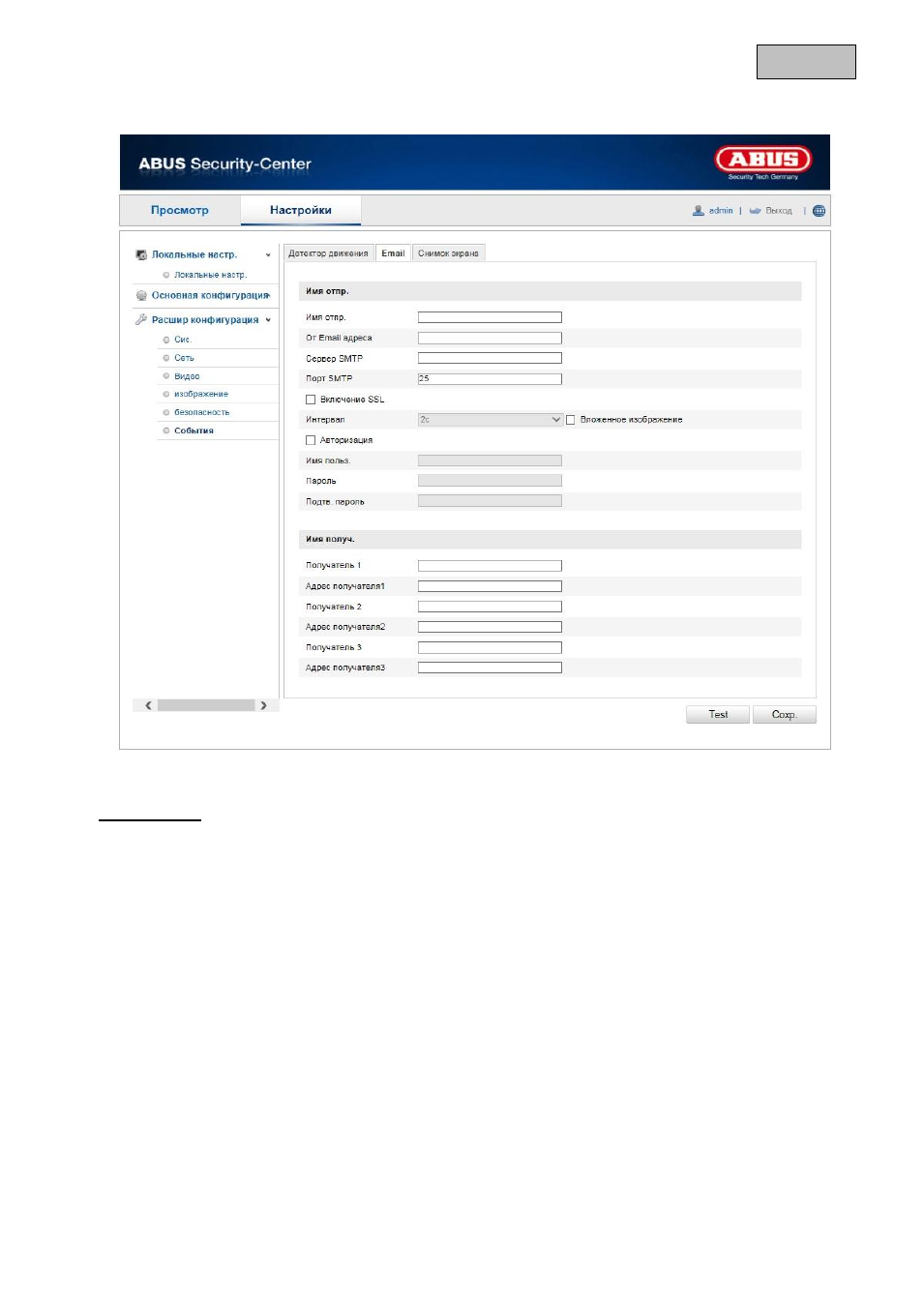Check the Авторизация checkbox
Viewport: 924px width, 1306px height.
311,440
